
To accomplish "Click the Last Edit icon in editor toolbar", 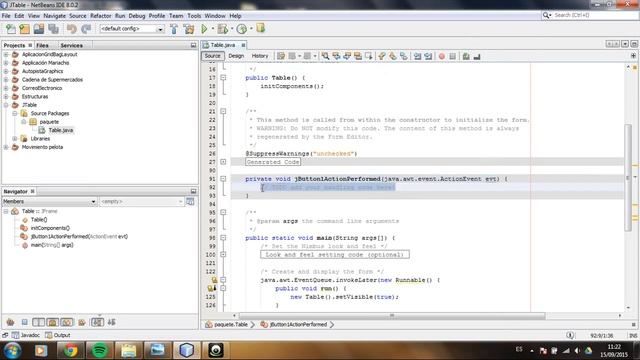I will click(x=281, y=56).
